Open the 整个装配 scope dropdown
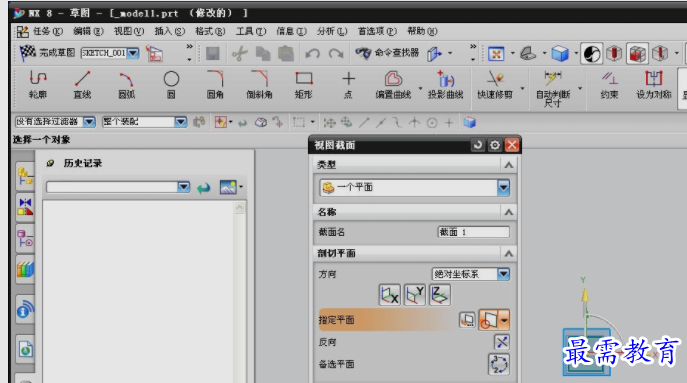Image resolution: width=687 pixels, height=383 pixels. 181,122
